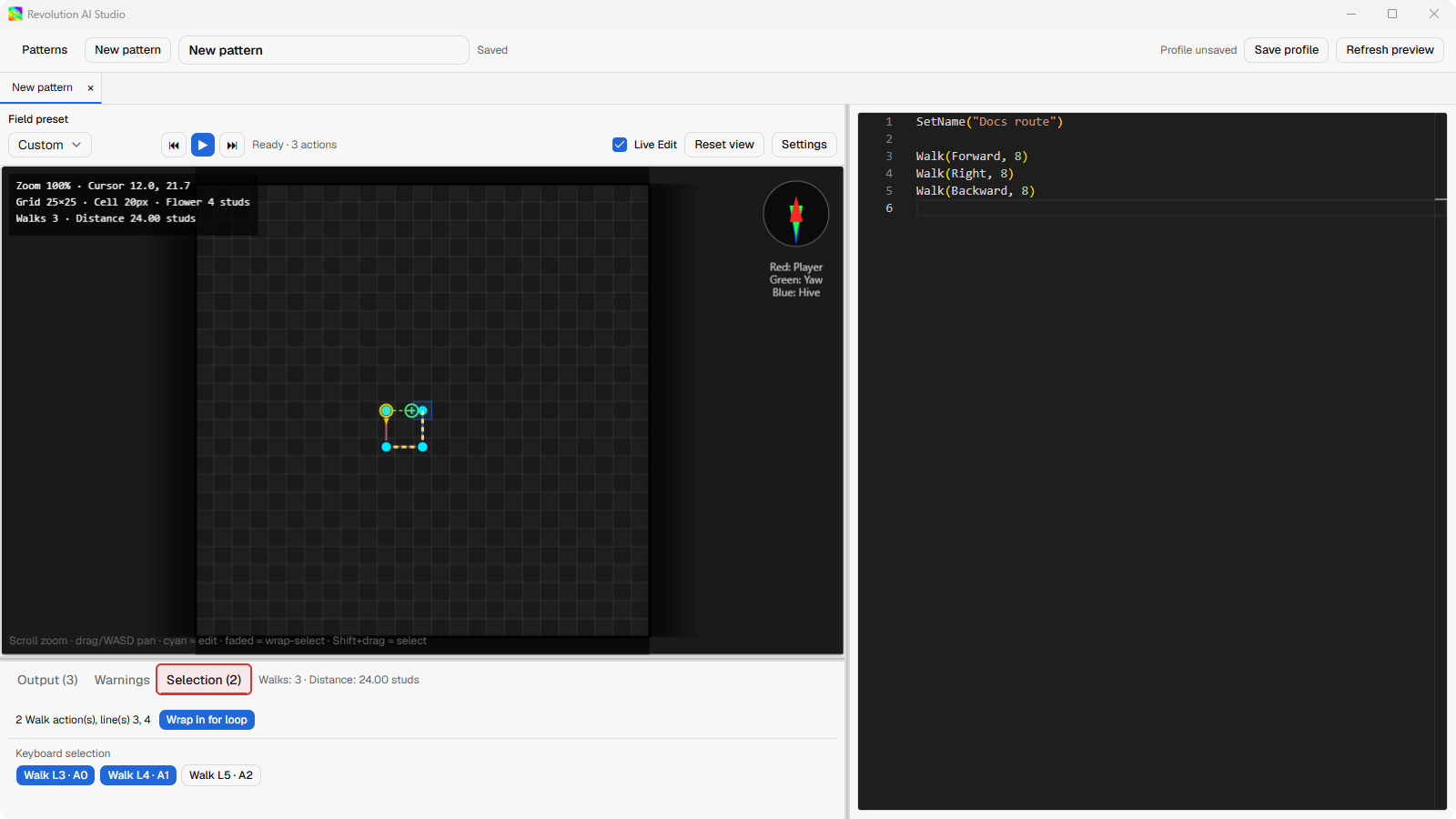
Task: Select the Walk L5 · A2 chip
Action: click(x=221, y=775)
